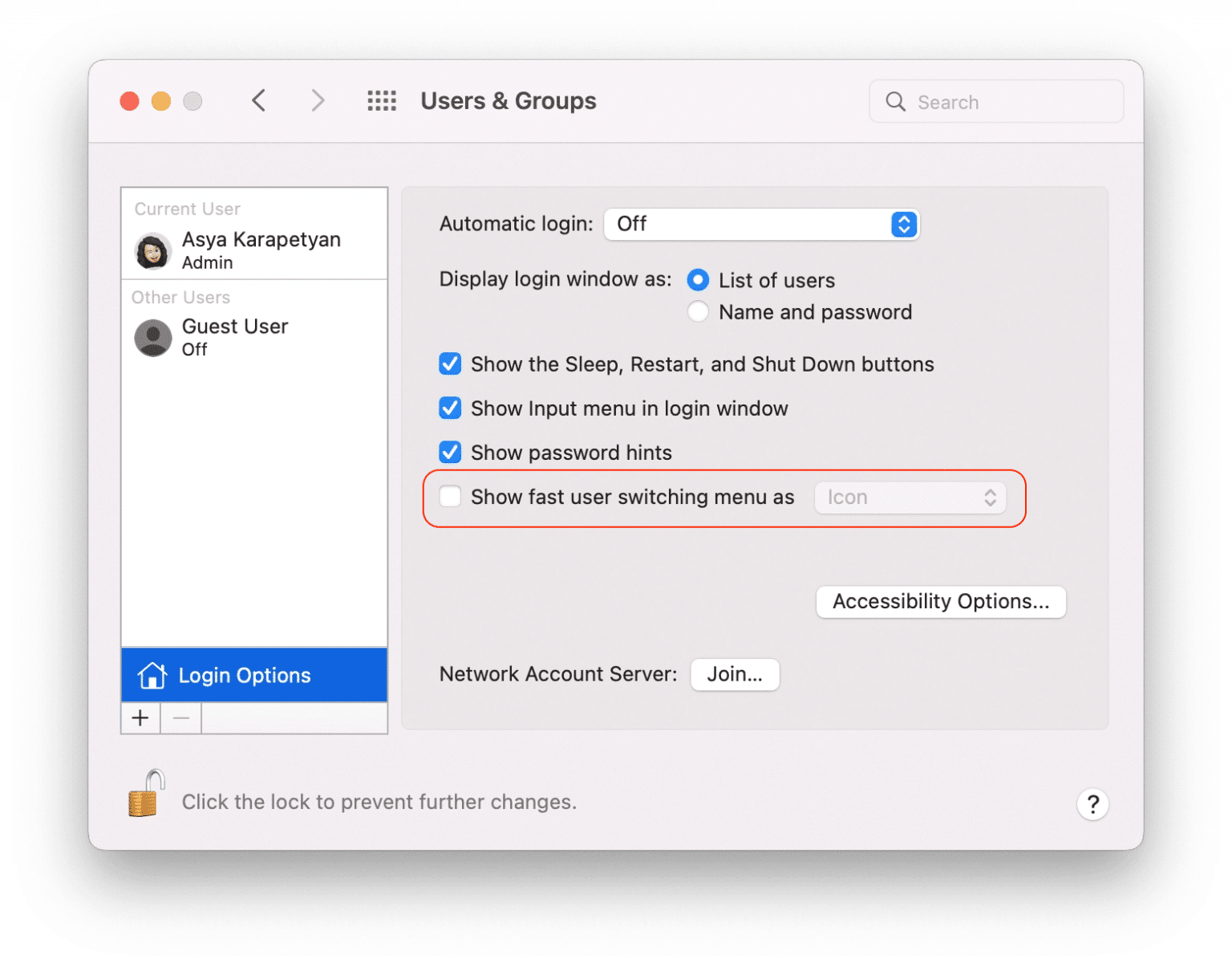Screen dimensions: 1232x967
Task: Click the home icon next to Login Options
Action: pyautogui.click(x=152, y=675)
